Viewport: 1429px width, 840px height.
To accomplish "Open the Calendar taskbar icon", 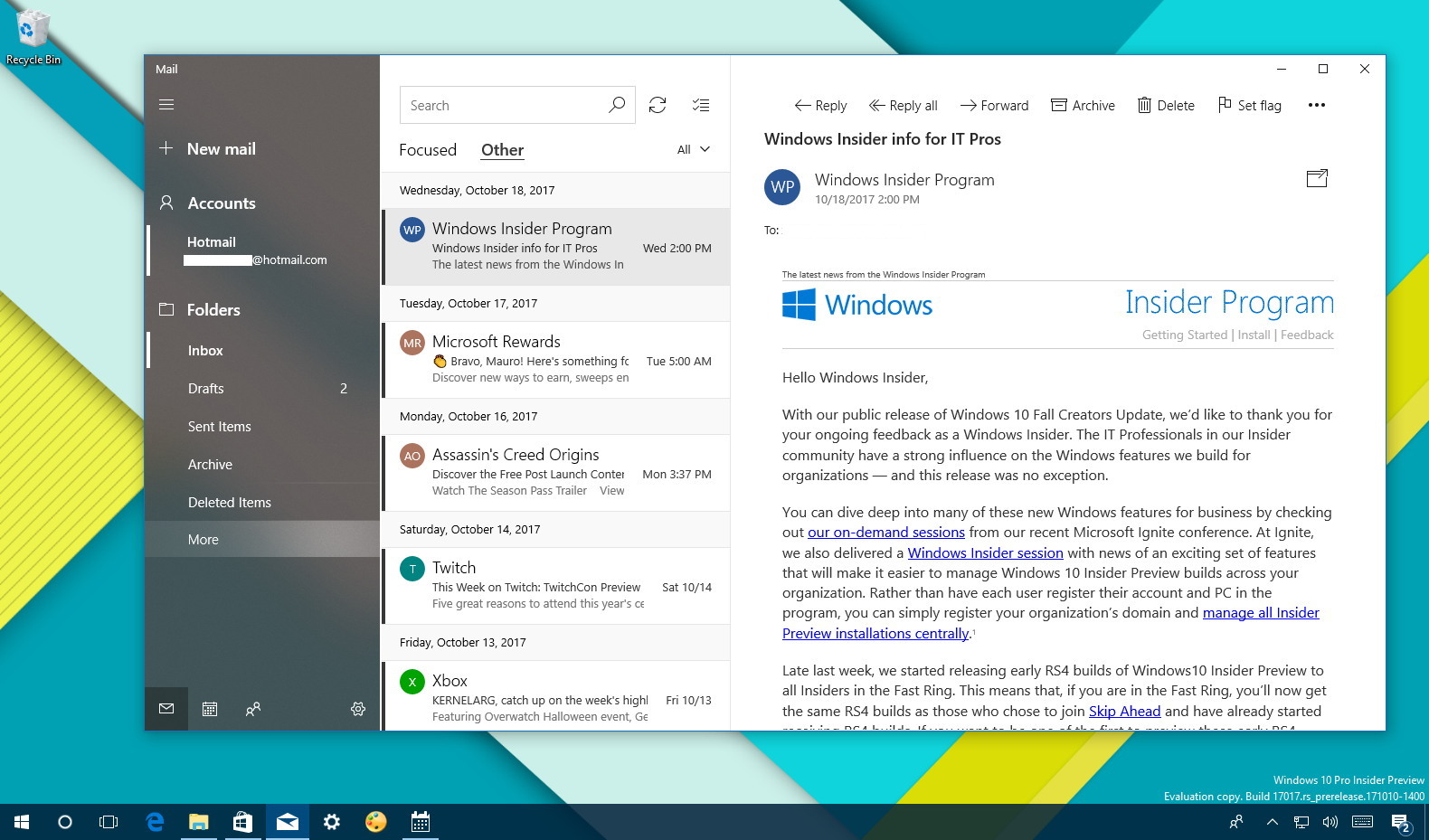I will click(x=421, y=822).
